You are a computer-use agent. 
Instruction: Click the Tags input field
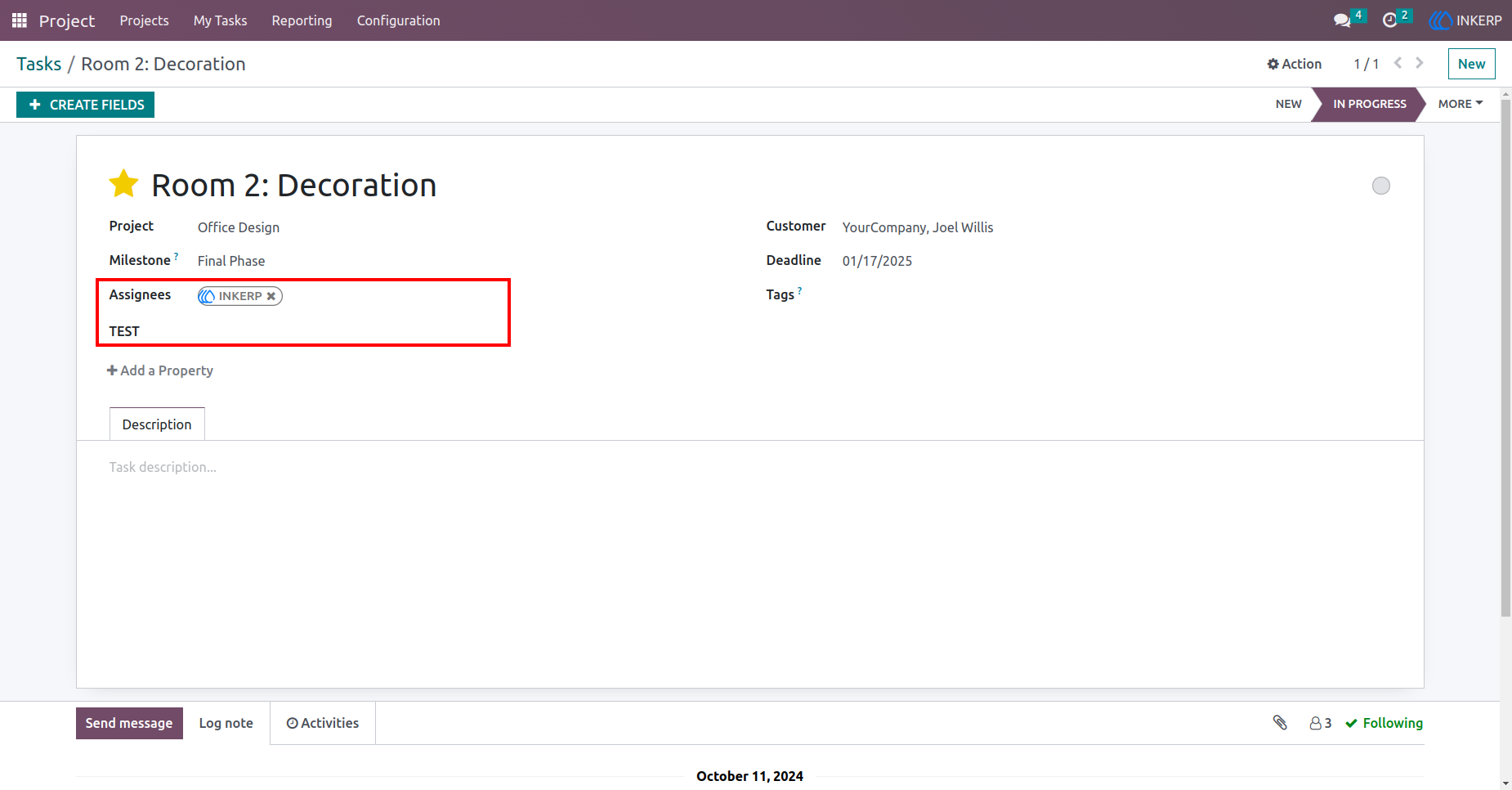(x=1116, y=295)
